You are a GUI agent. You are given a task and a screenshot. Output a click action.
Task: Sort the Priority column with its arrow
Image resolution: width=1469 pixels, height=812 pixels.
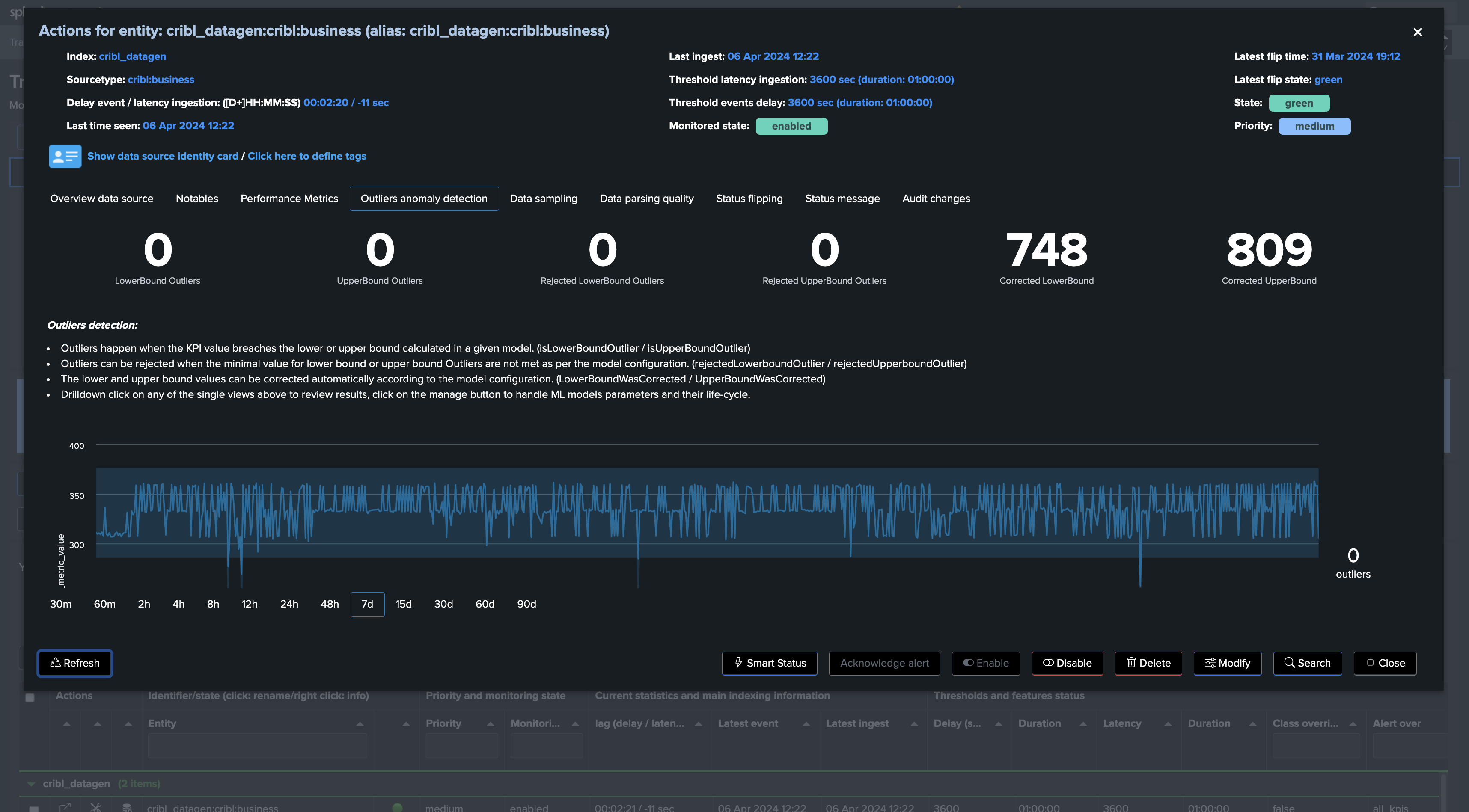tap(491, 724)
